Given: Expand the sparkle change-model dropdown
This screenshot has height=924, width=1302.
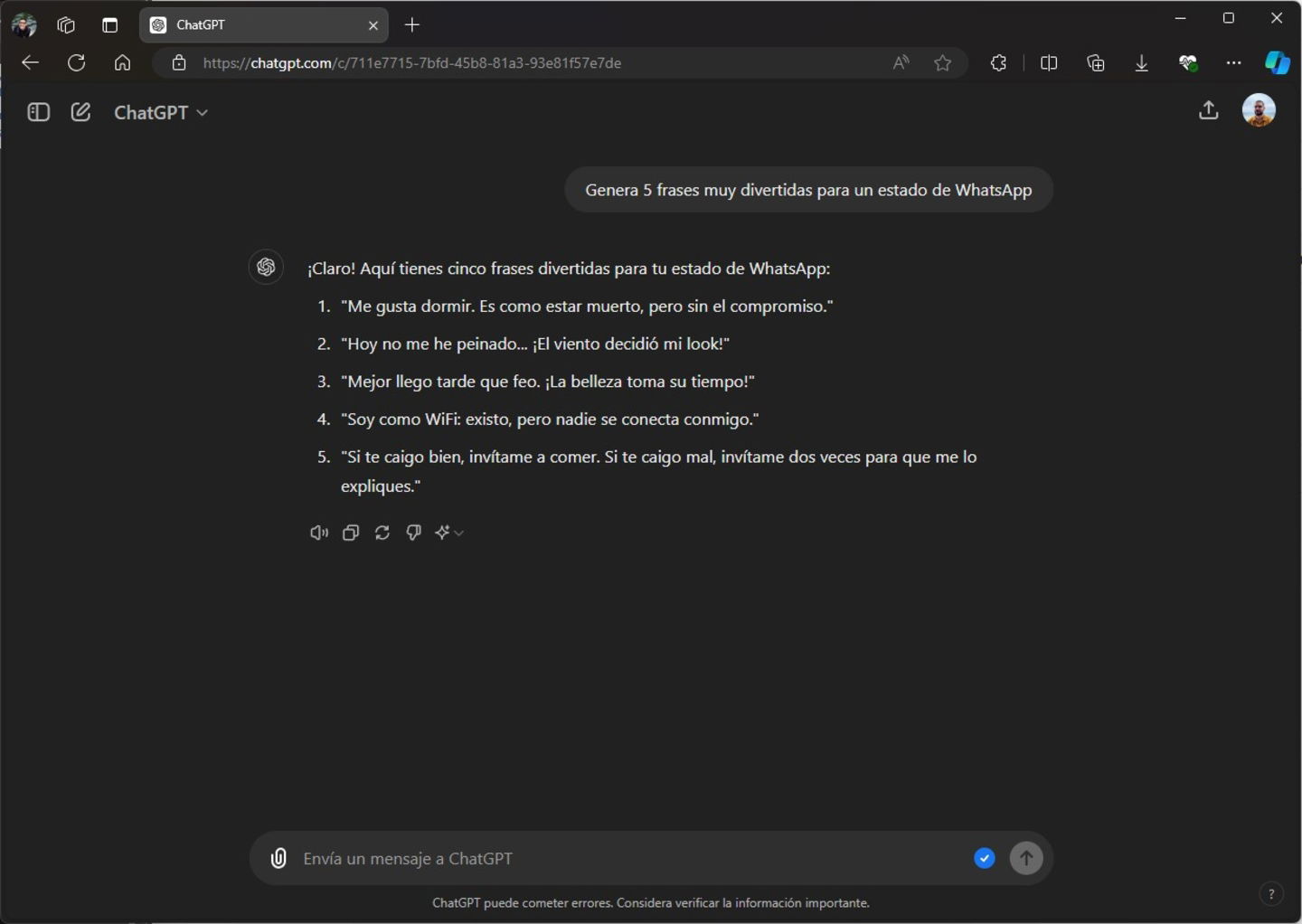Looking at the screenshot, I should point(449,533).
